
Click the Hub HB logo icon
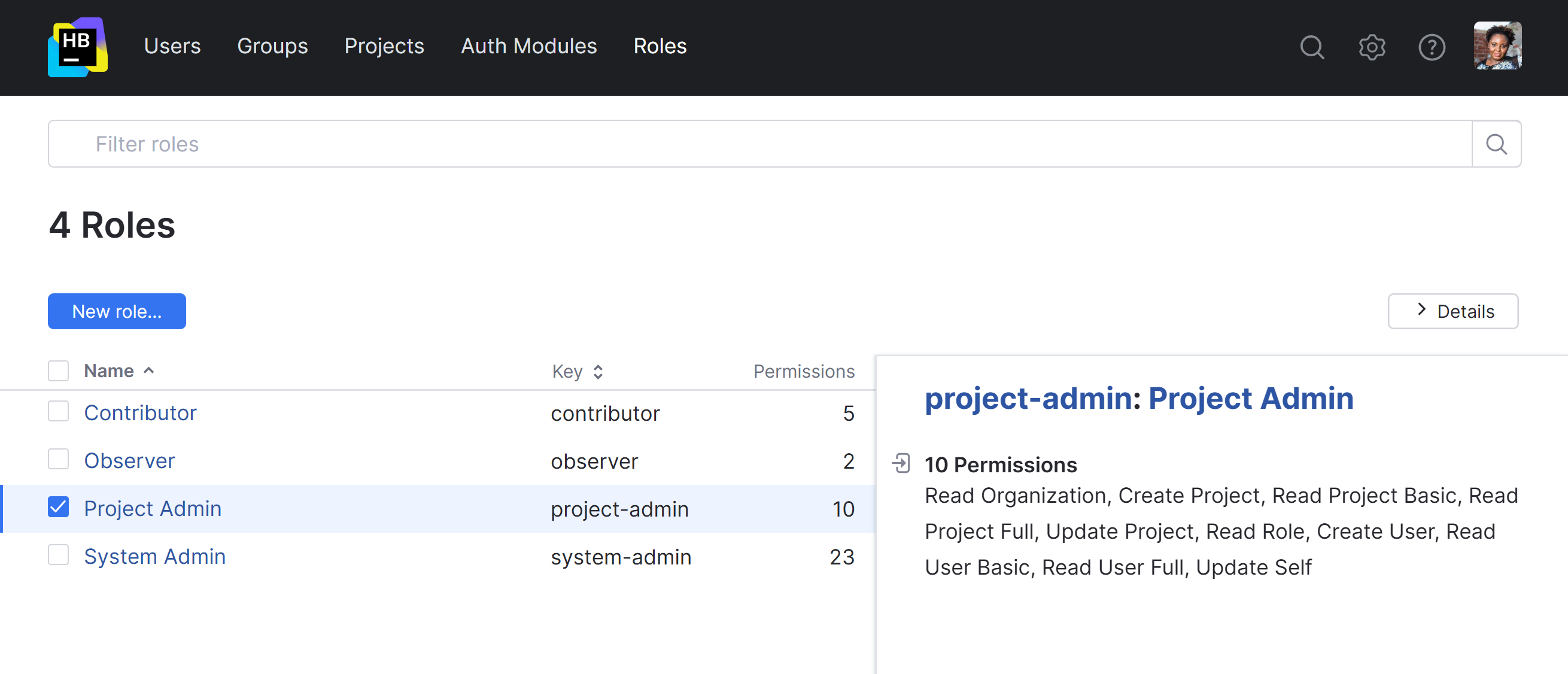77,47
